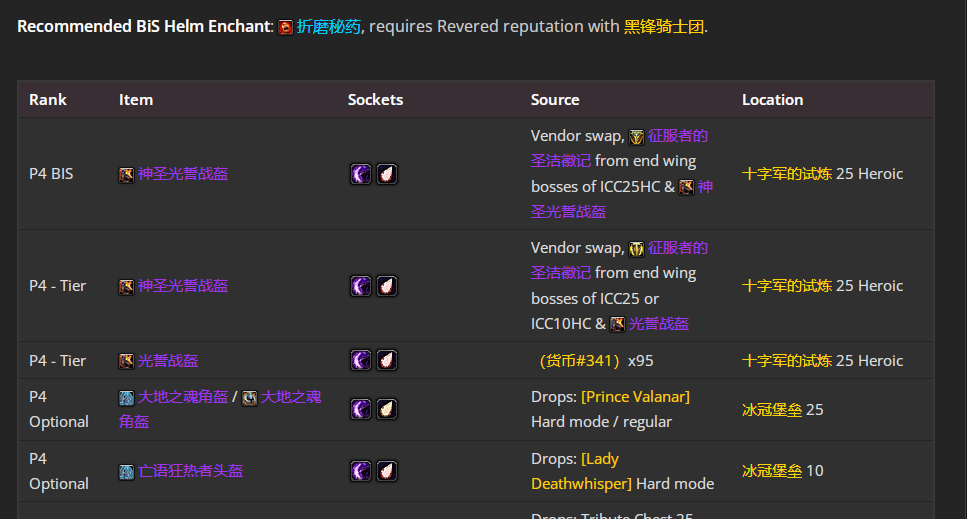Click the helm icon in the P4 BIS row
967x519 pixels.
point(126,174)
